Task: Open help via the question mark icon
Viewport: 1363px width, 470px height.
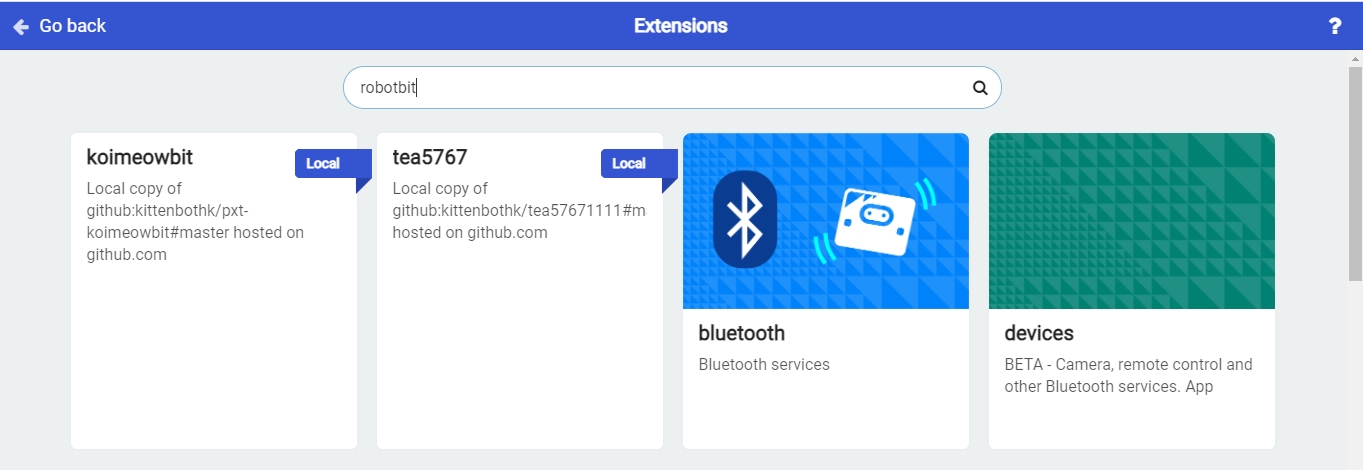Action: 1334,27
